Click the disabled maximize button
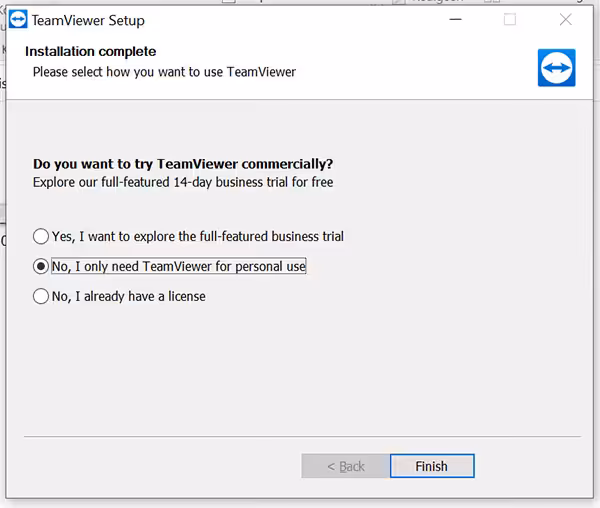This screenshot has width=600, height=508. click(510, 20)
